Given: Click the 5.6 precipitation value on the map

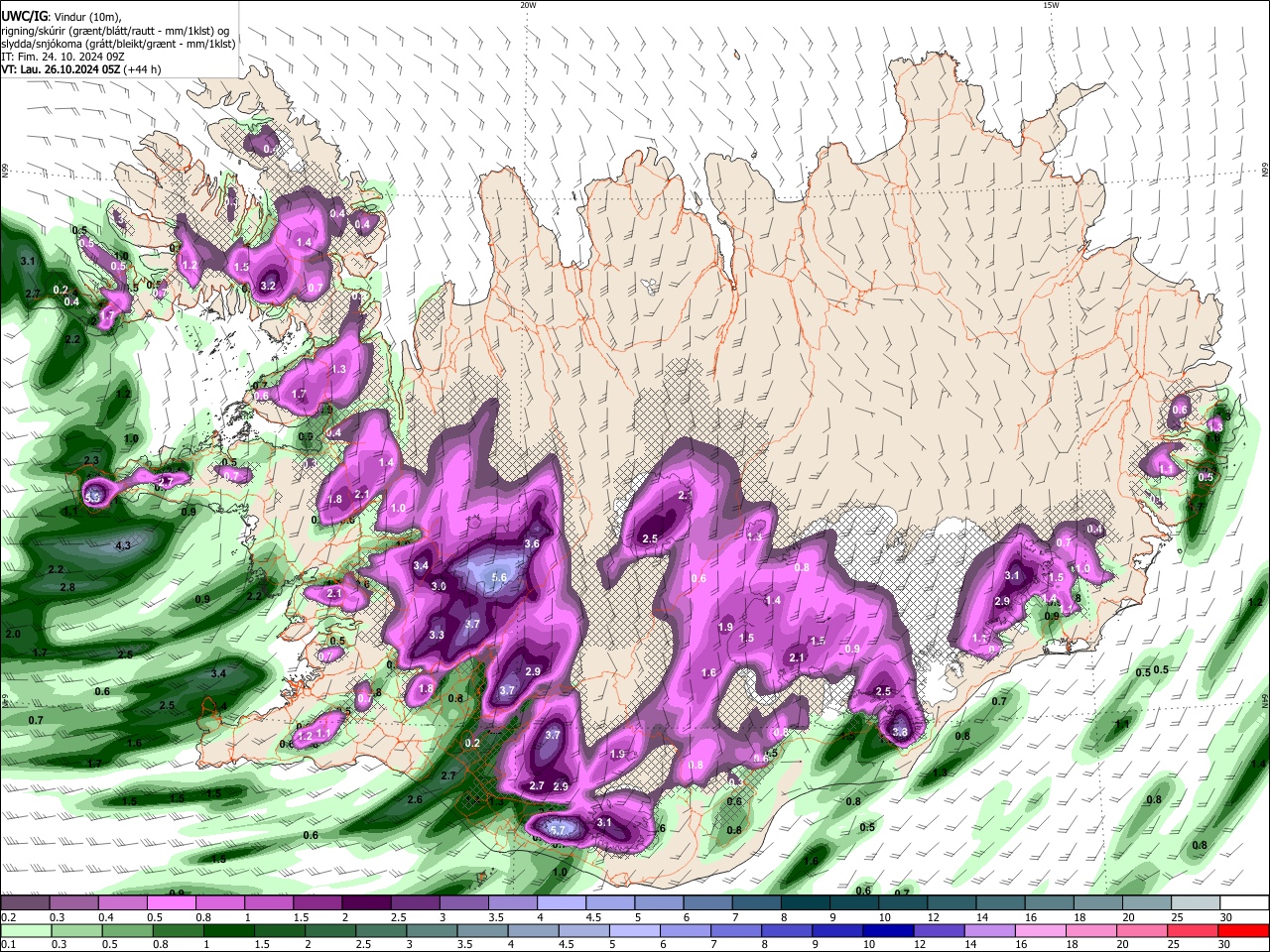Looking at the screenshot, I should (500, 577).
